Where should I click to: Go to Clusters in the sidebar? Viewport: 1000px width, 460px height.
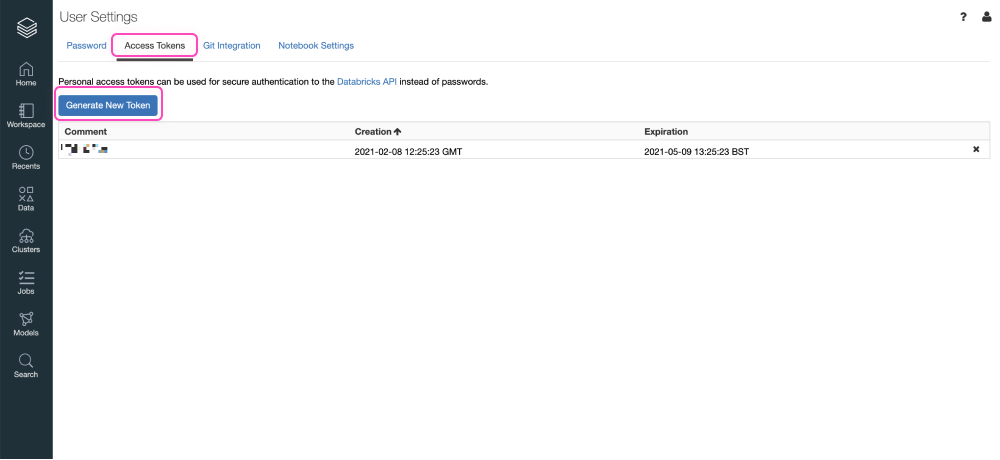(26, 241)
